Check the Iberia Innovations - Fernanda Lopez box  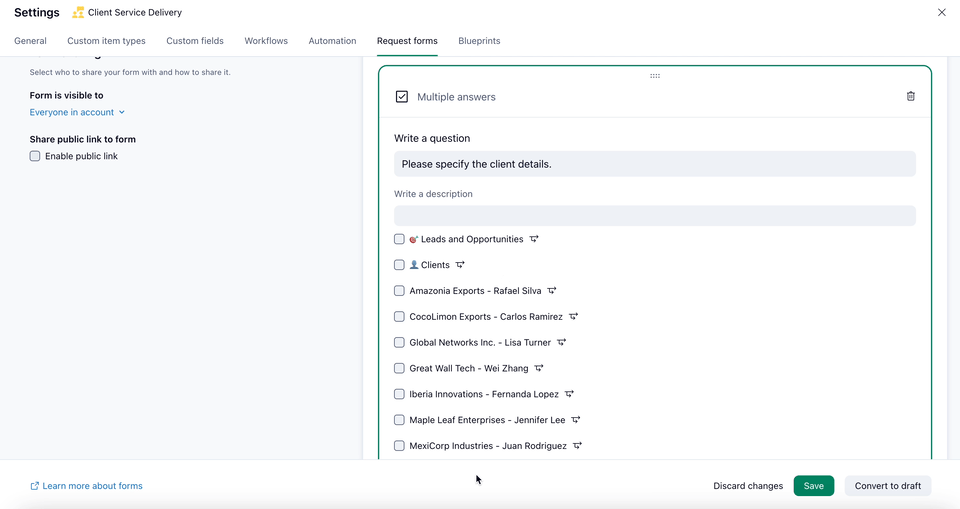(x=399, y=394)
